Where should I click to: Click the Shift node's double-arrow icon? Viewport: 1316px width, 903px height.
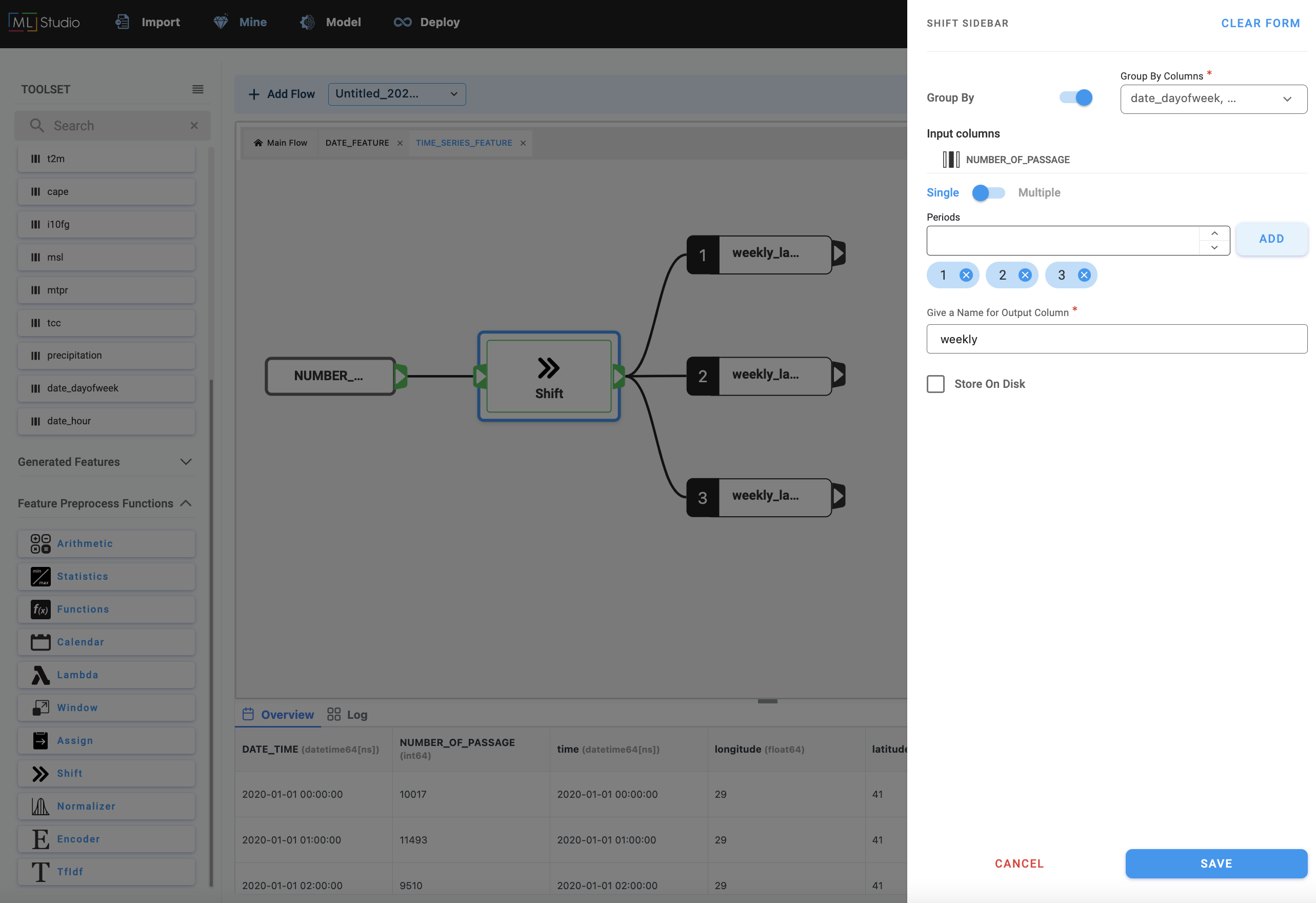[548, 368]
